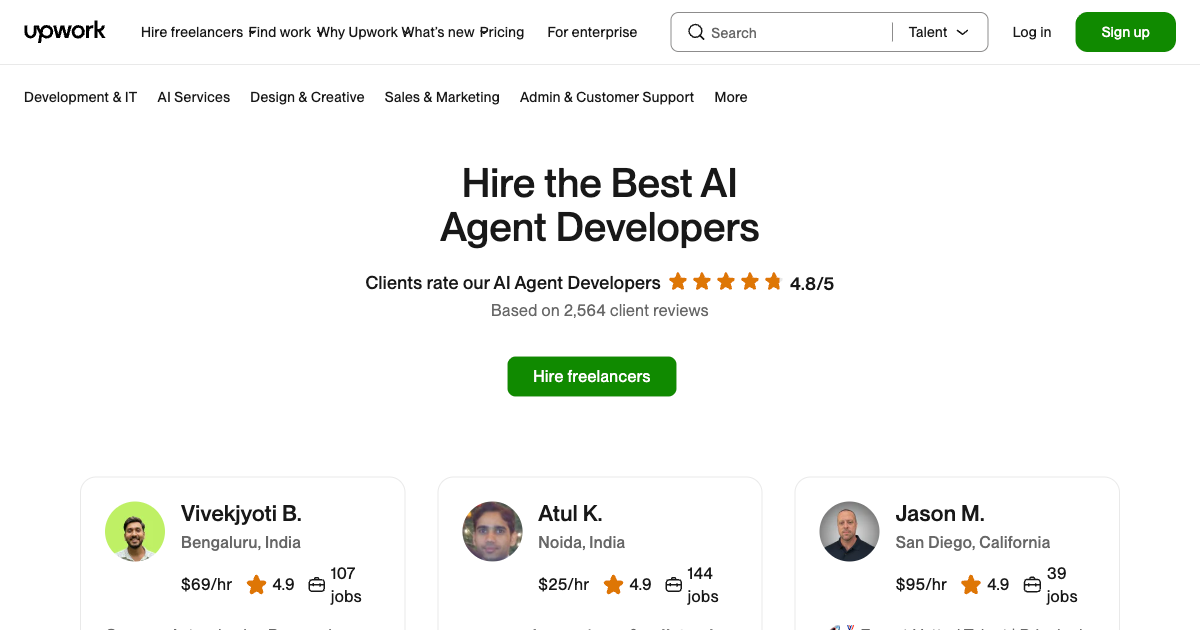
Task: Click the green Sign up button
Action: [x=1125, y=31]
